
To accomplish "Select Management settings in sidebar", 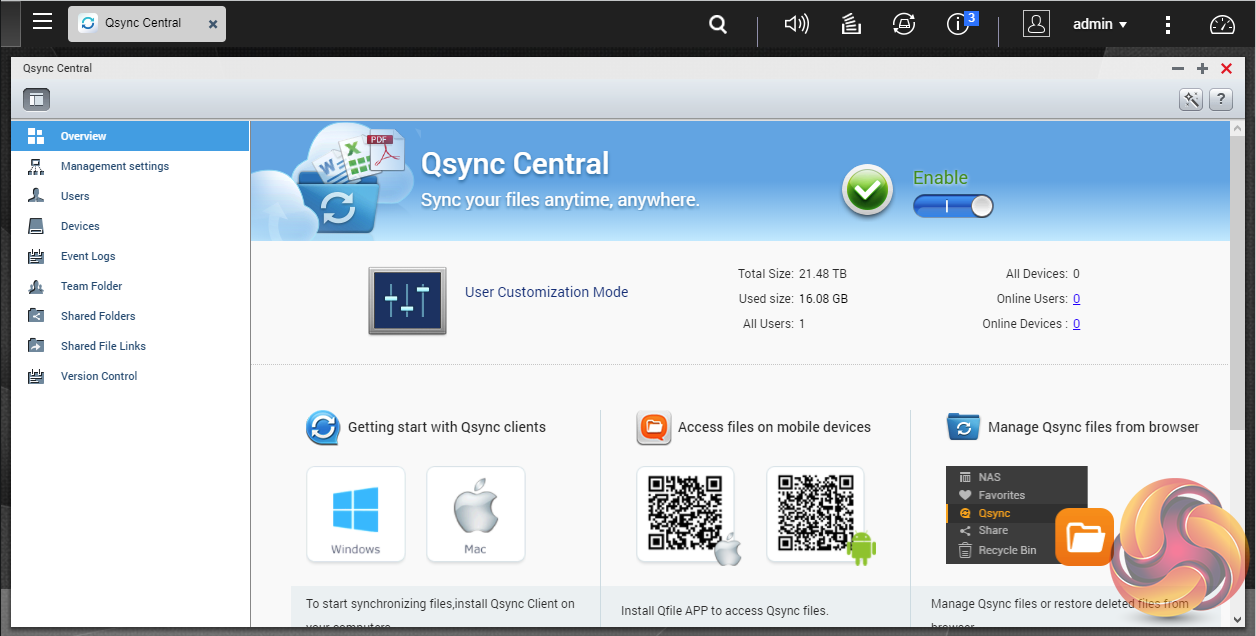I will 114,166.
